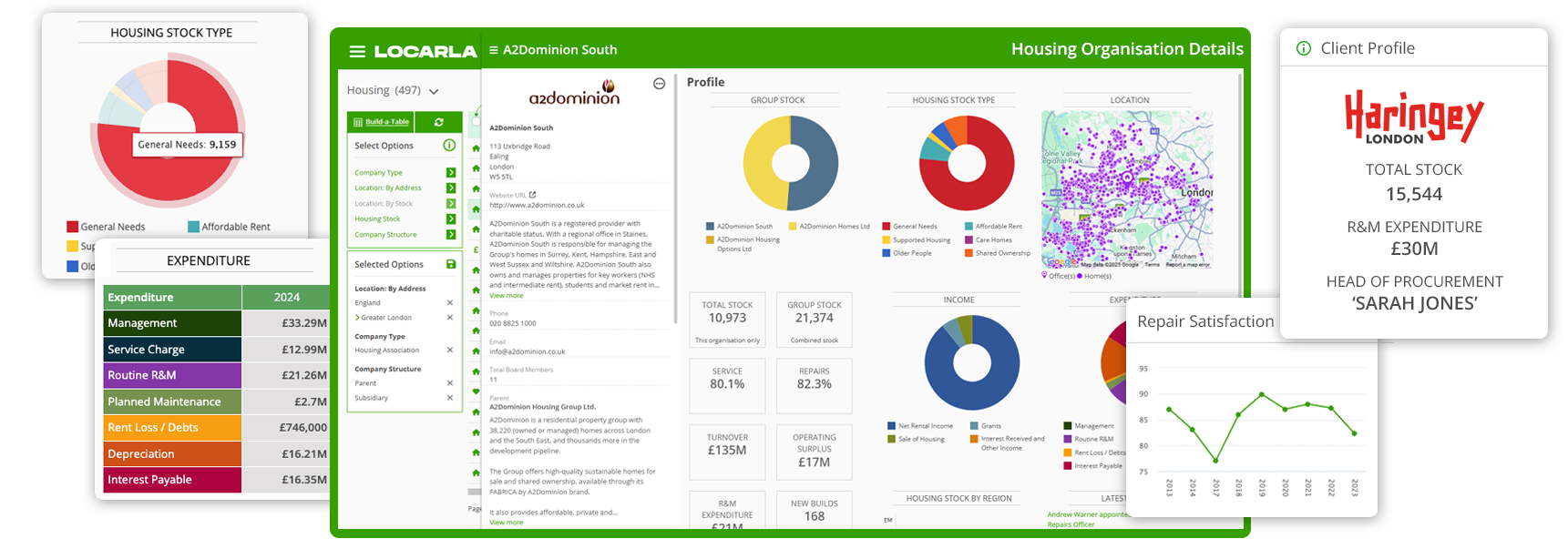Expand Greater London location tree item
The height and width of the screenshot is (549, 1568).
click(x=357, y=318)
